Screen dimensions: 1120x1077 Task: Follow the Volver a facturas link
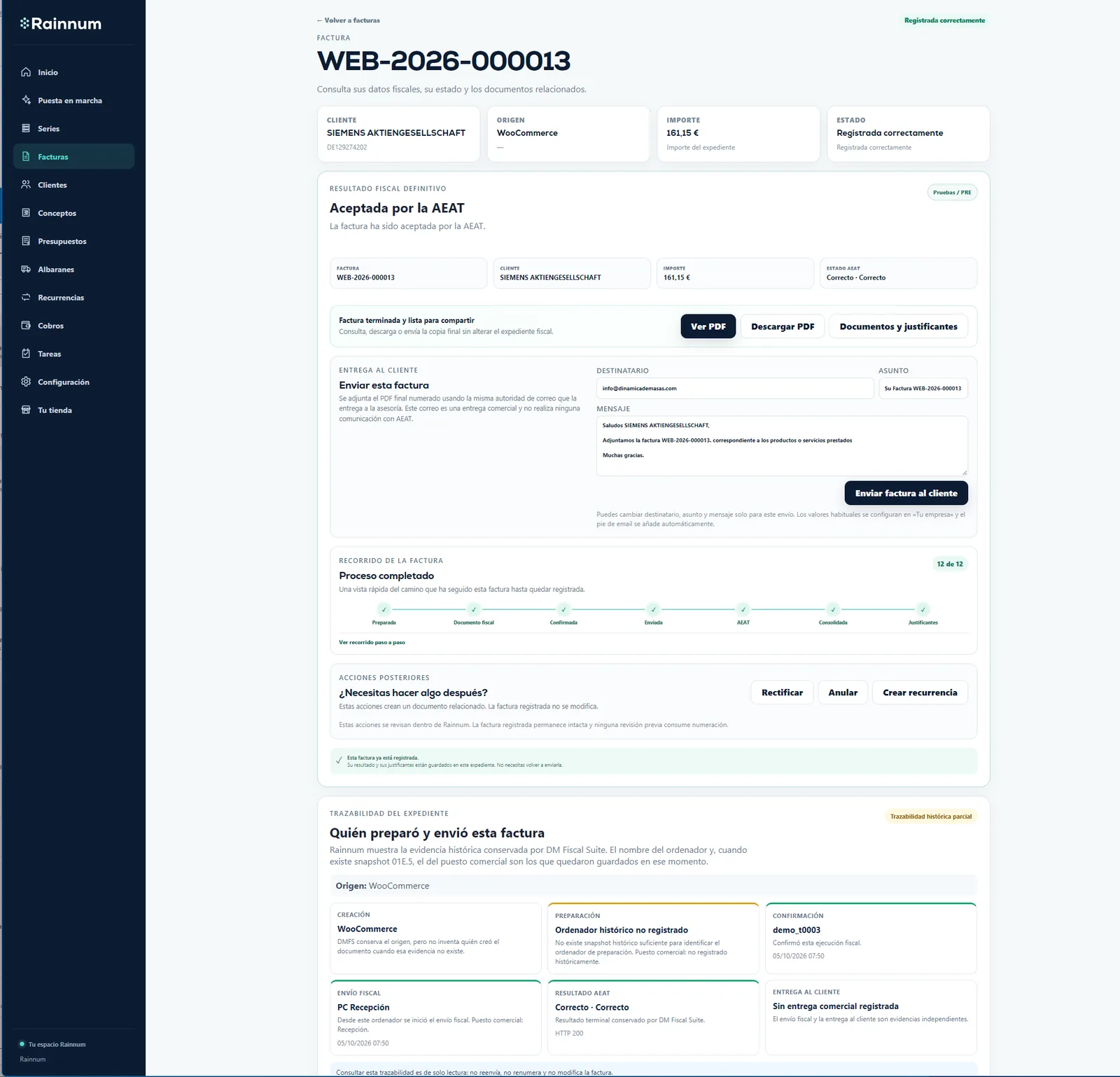click(349, 20)
